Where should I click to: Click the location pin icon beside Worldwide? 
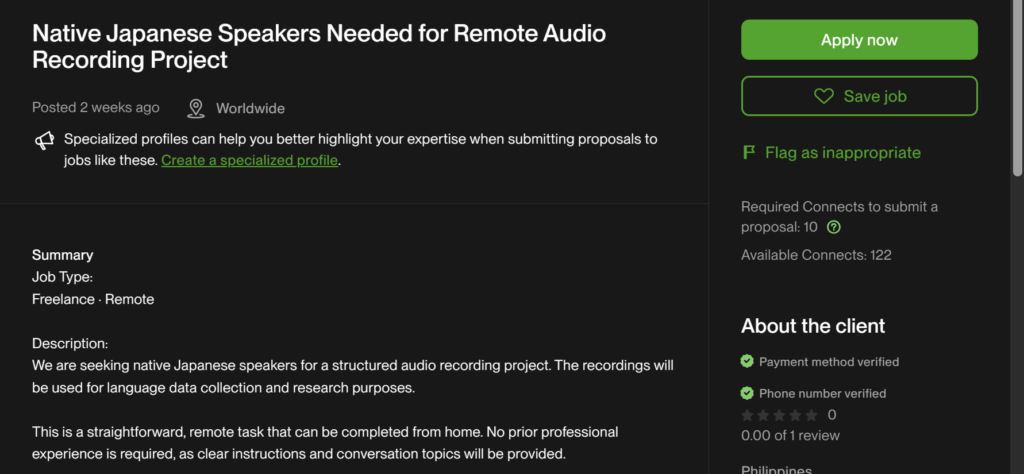196,108
